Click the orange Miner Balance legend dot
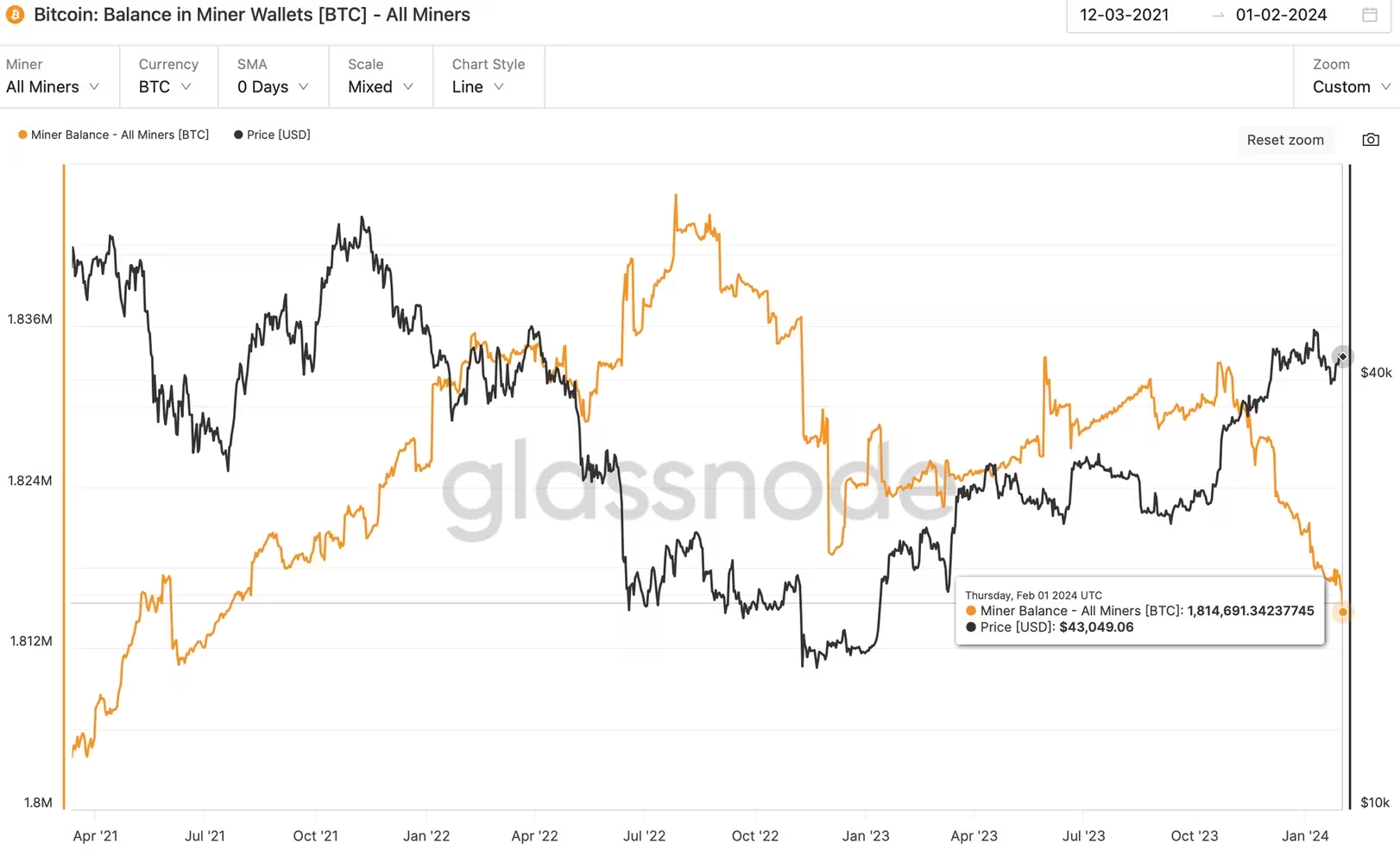Image resolution: width=1400 pixels, height=856 pixels. (x=22, y=135)
